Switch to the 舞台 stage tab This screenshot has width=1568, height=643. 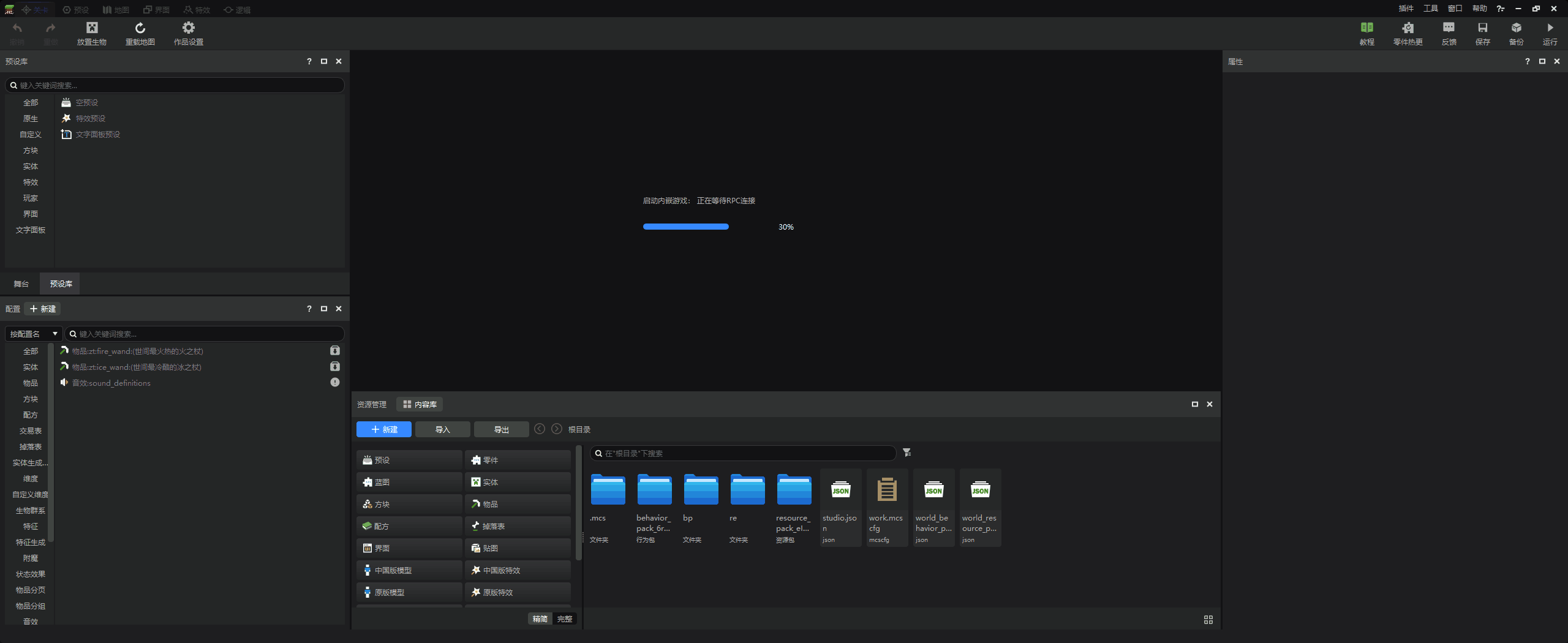pyautogui.click(x=21, y=284)
